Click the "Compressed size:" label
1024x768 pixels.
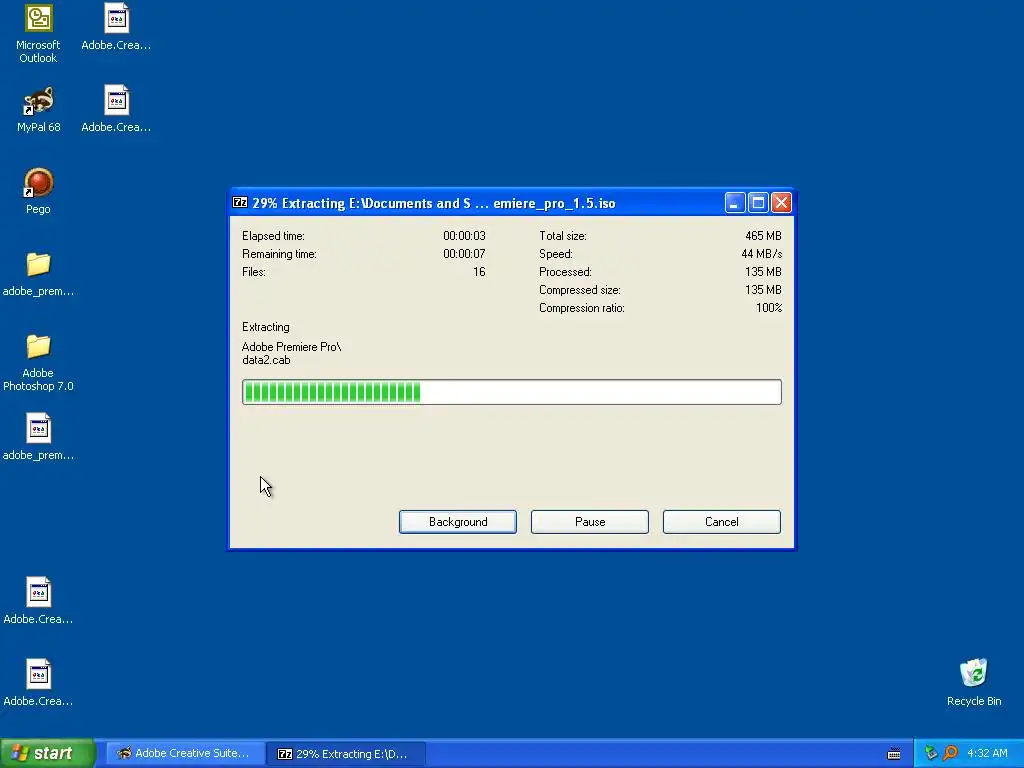pyautogui.click(x=579, y=290)
